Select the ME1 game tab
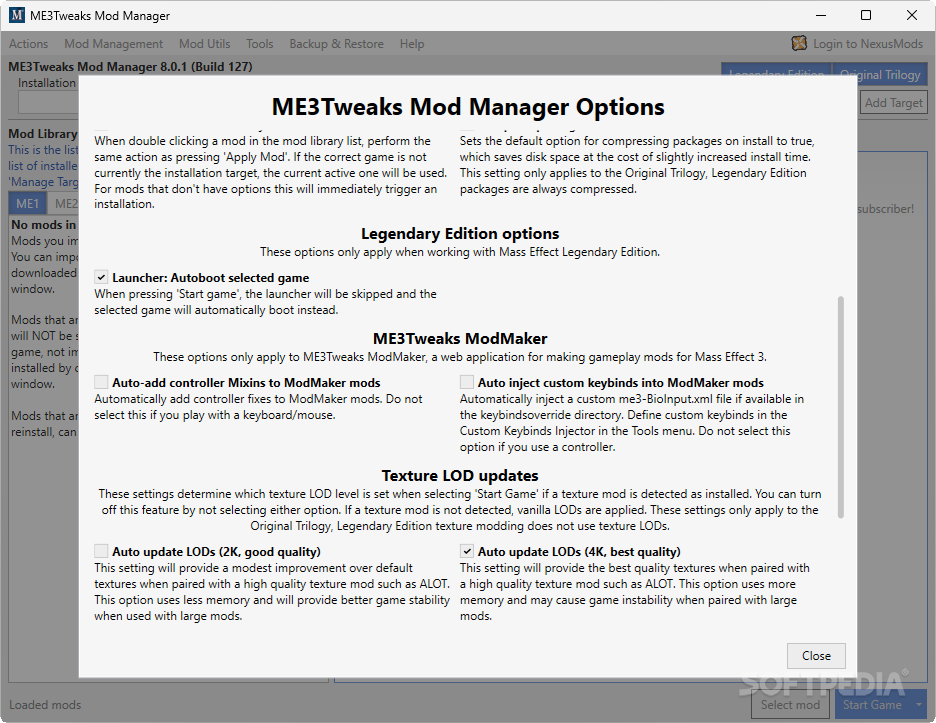Screen dimensions: 936x723 coord(27,204)
